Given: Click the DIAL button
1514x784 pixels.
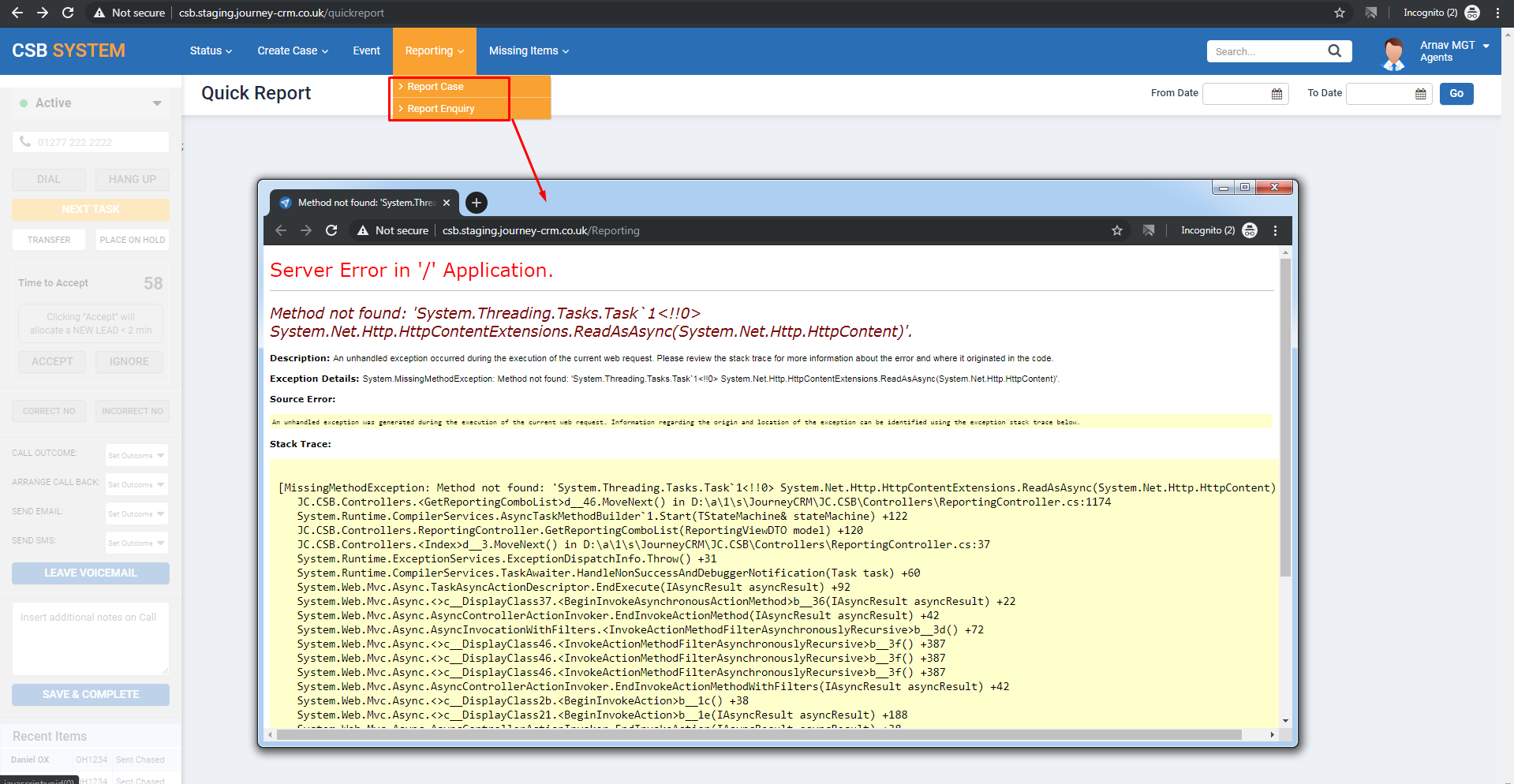Looking at the screenshot, I should click(x=49, y=180).
